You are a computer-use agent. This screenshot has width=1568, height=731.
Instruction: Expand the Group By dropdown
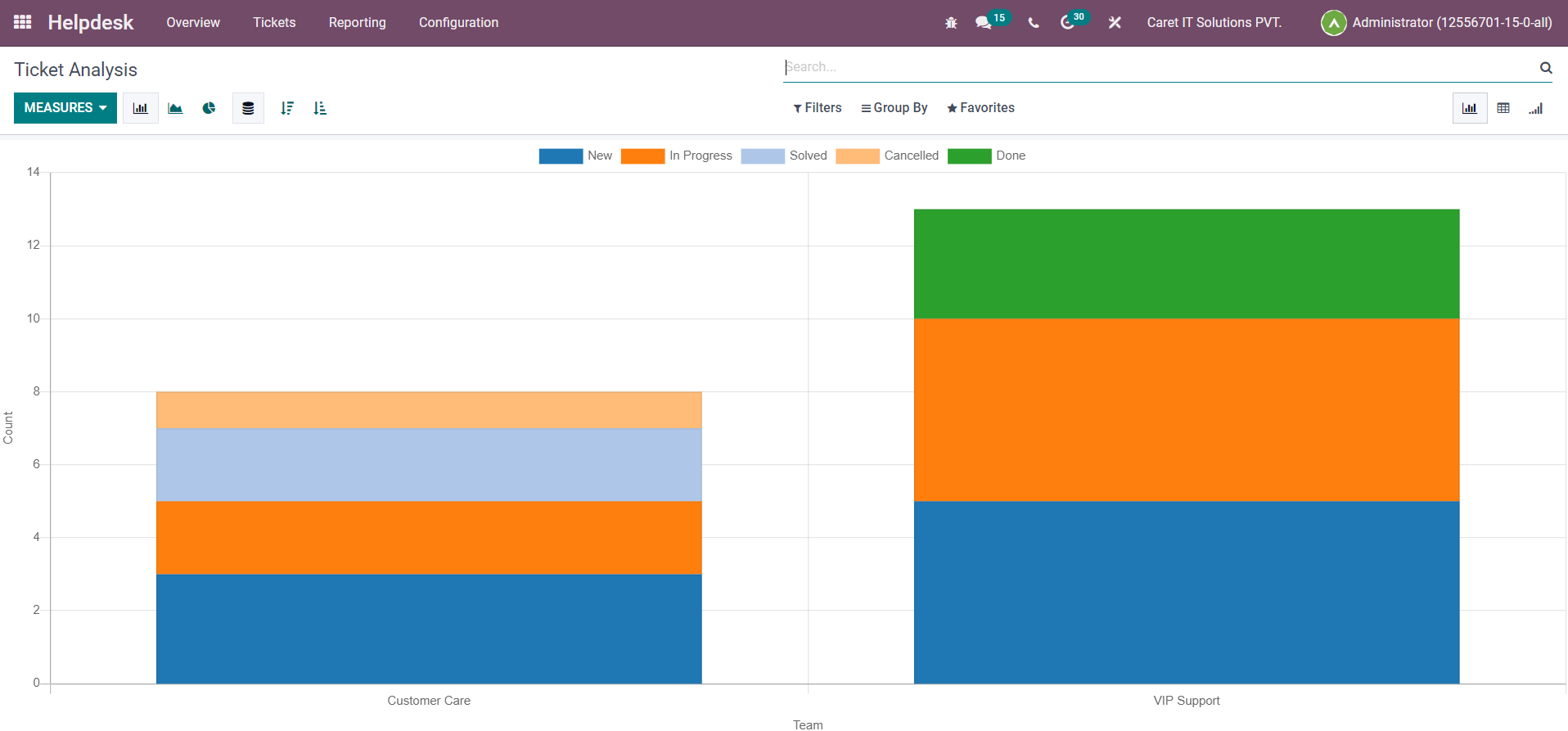[x=894, y=108]
